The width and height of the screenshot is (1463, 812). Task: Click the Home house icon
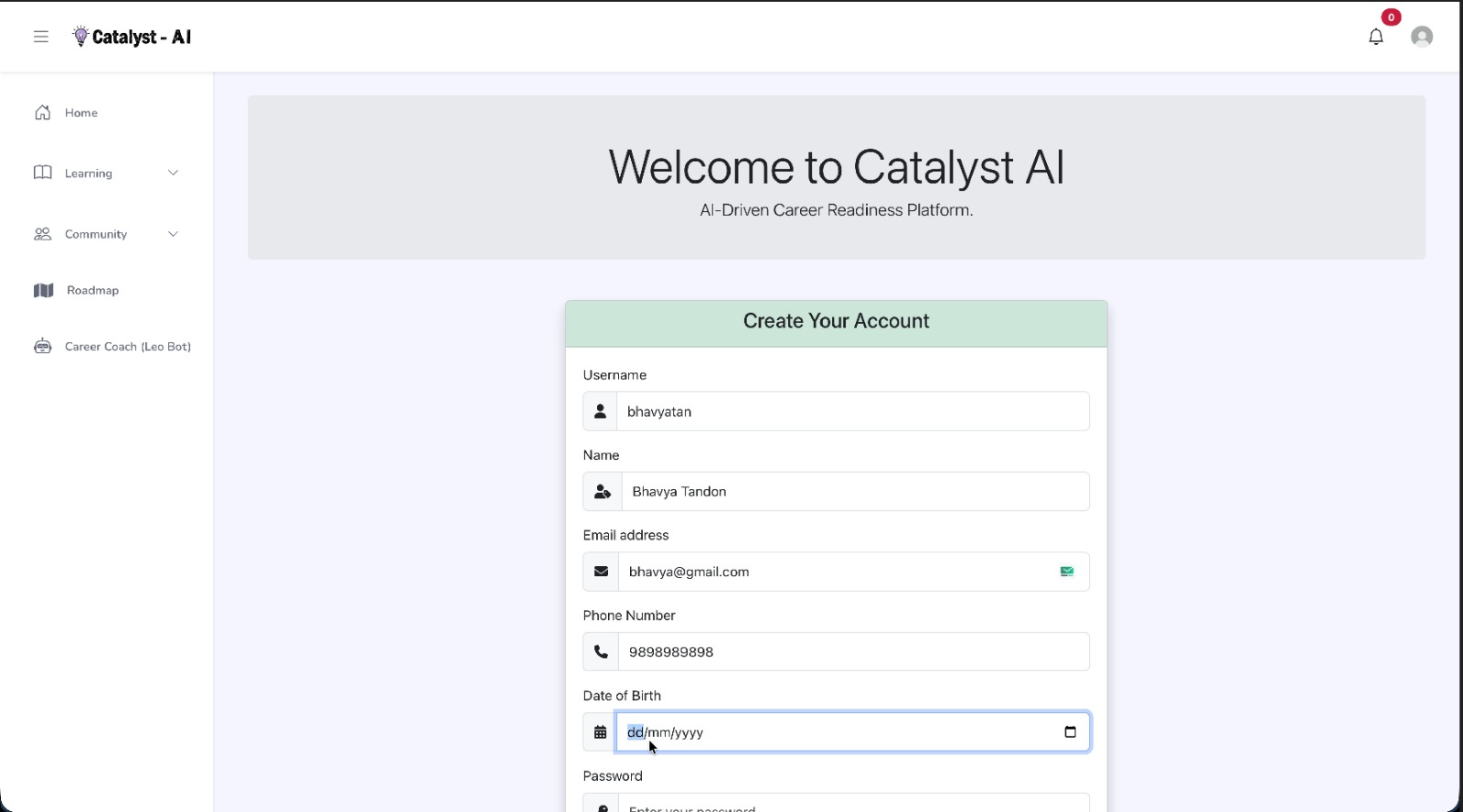pos(43,112)
